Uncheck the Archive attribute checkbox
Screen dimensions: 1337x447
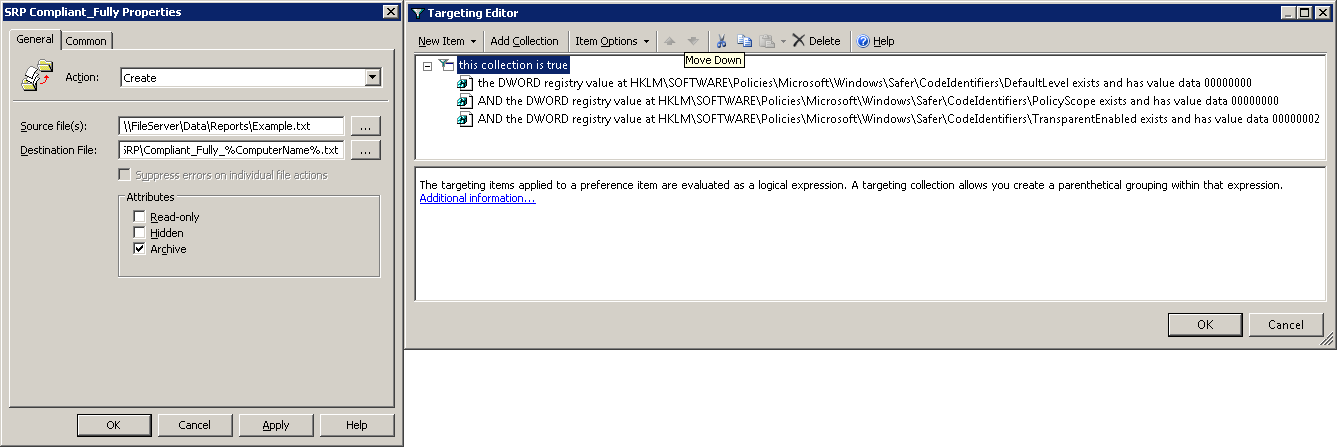[140, 249]
